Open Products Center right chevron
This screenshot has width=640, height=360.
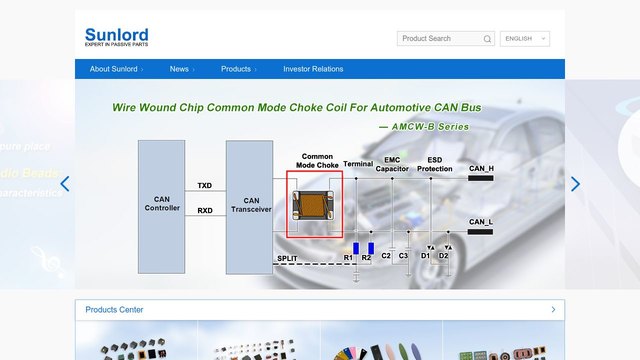pyautogui.click(x=553, y=310)
